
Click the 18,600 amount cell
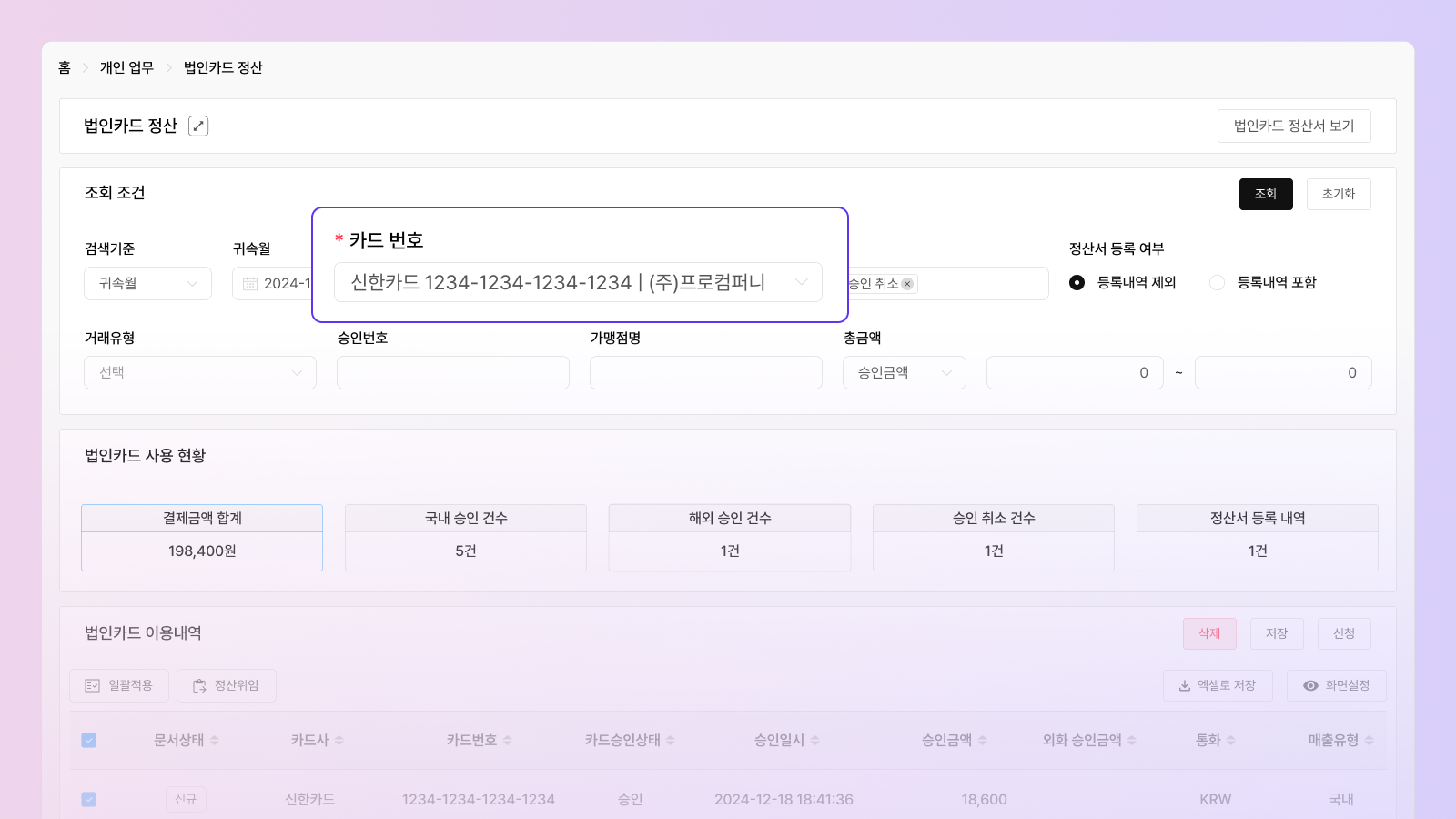(984, 800)
